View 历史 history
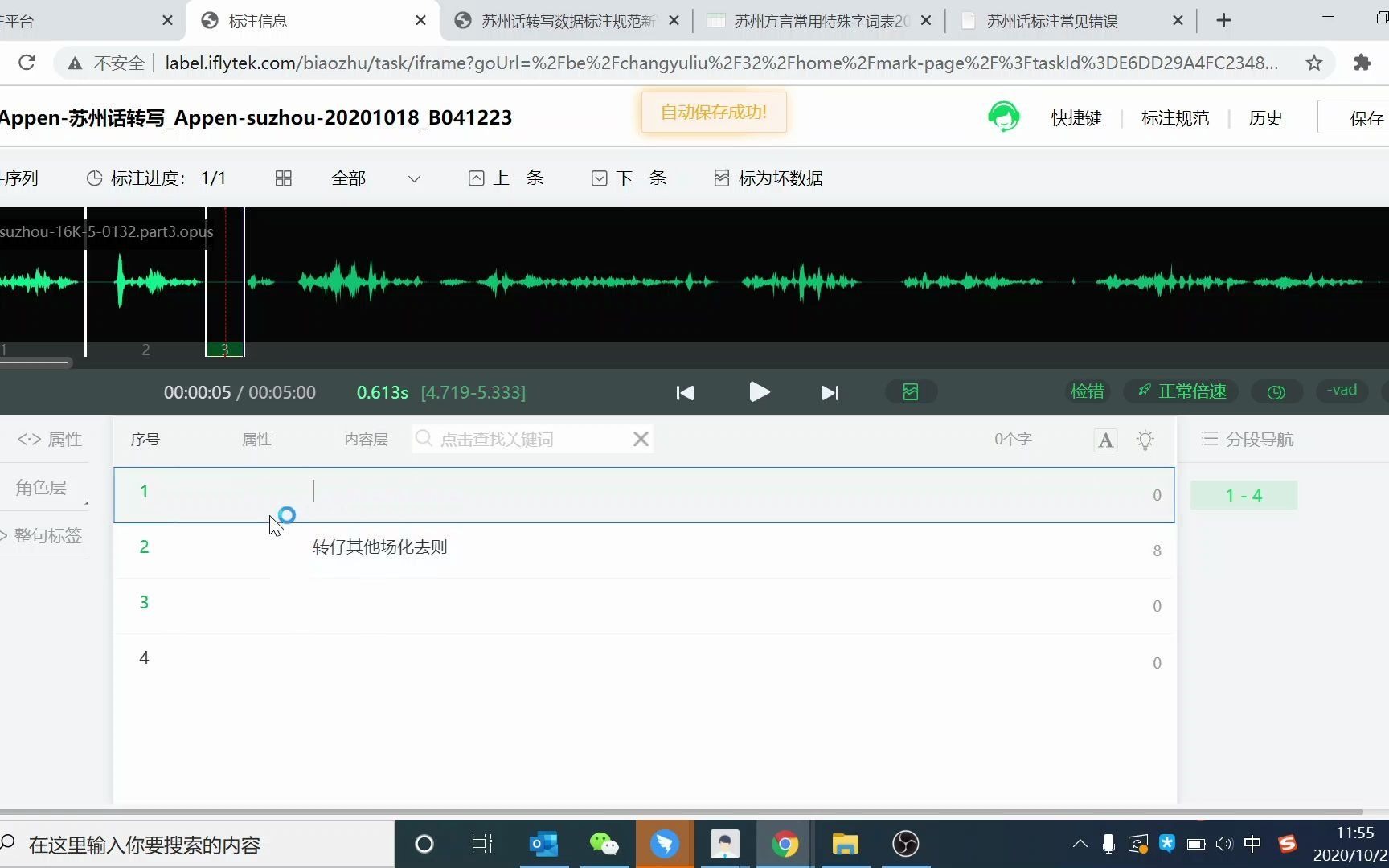This screenshot has width=1389, height=868. pos(1265,118)
